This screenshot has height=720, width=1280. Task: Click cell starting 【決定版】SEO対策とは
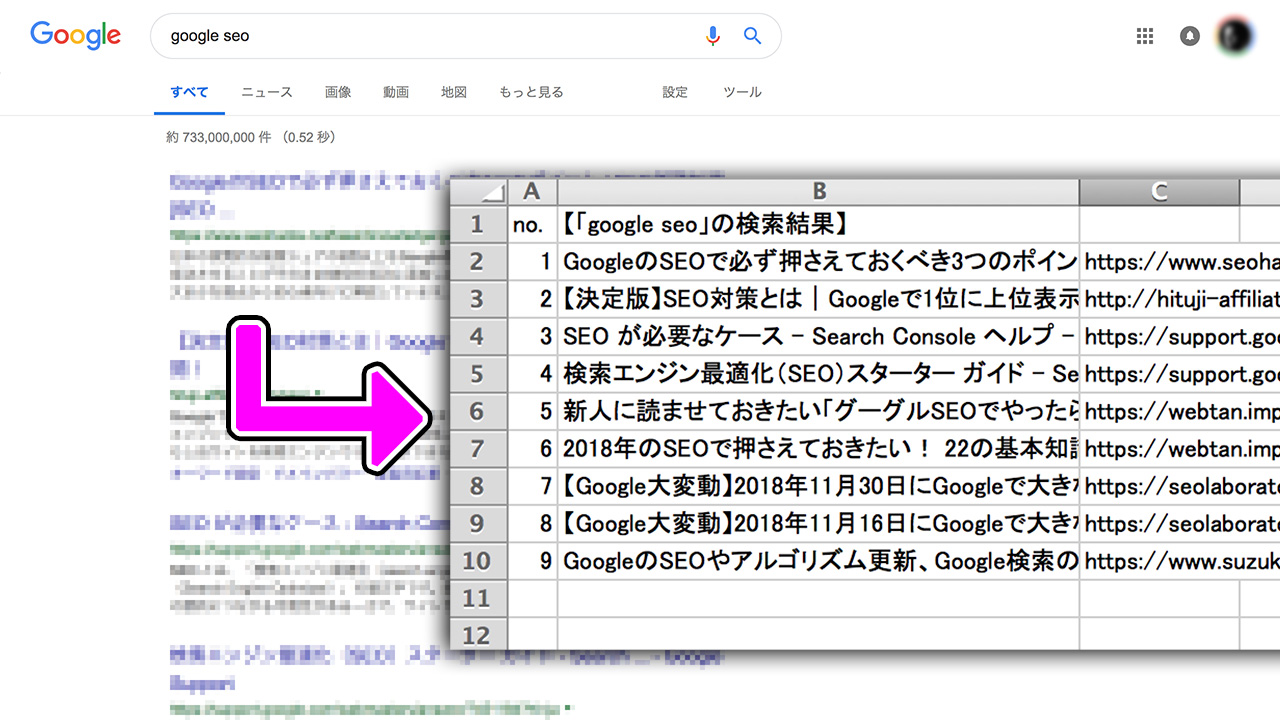tap(819, 299)
